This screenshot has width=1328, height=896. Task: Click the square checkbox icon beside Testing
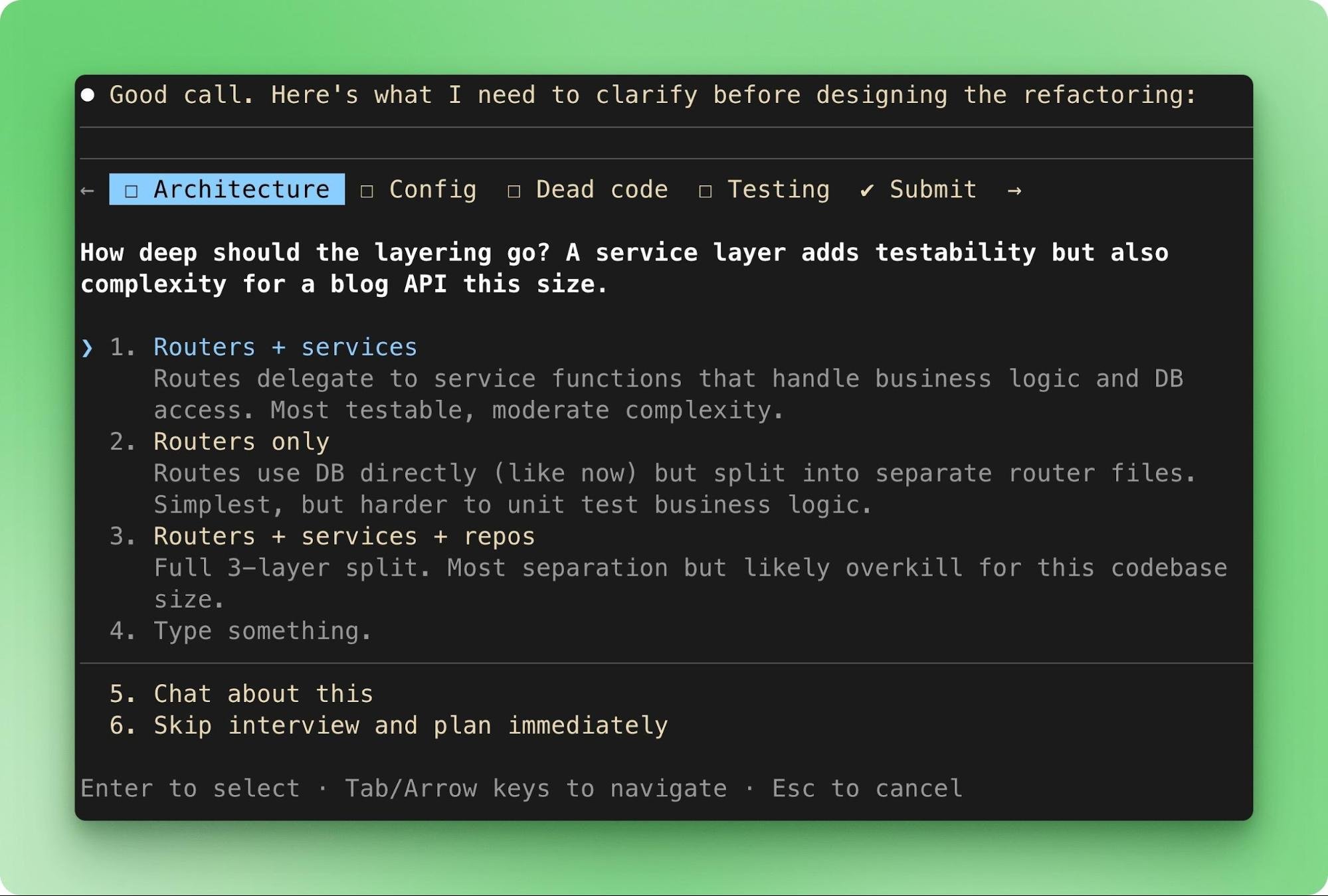pos(706,190)
